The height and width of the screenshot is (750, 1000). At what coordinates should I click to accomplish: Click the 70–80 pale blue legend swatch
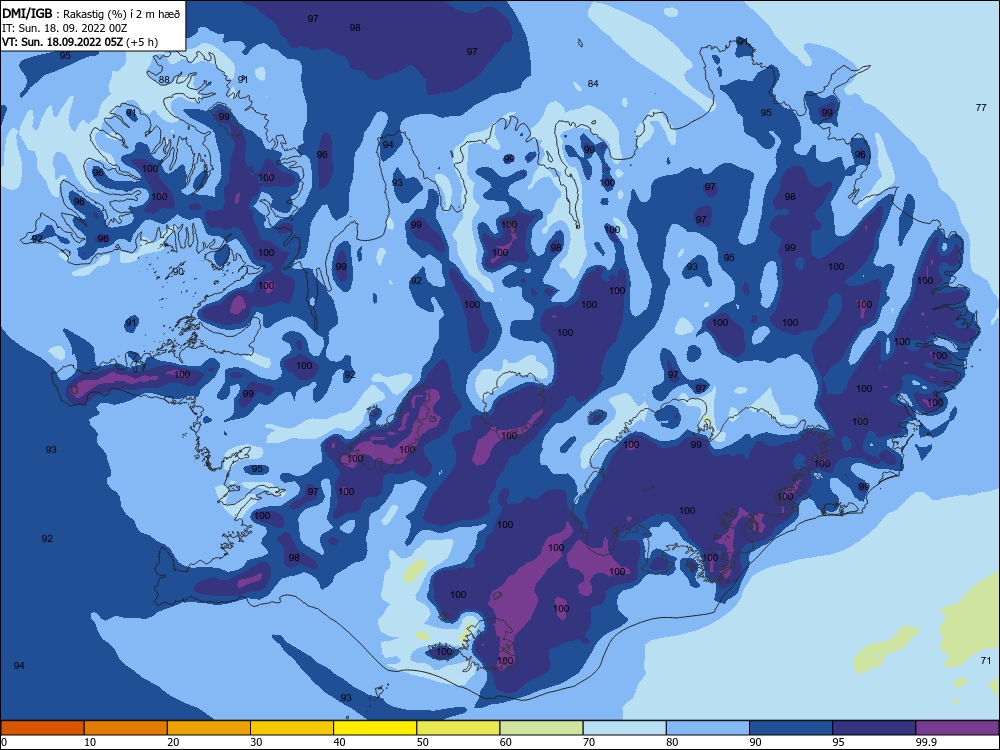(625, 728)
